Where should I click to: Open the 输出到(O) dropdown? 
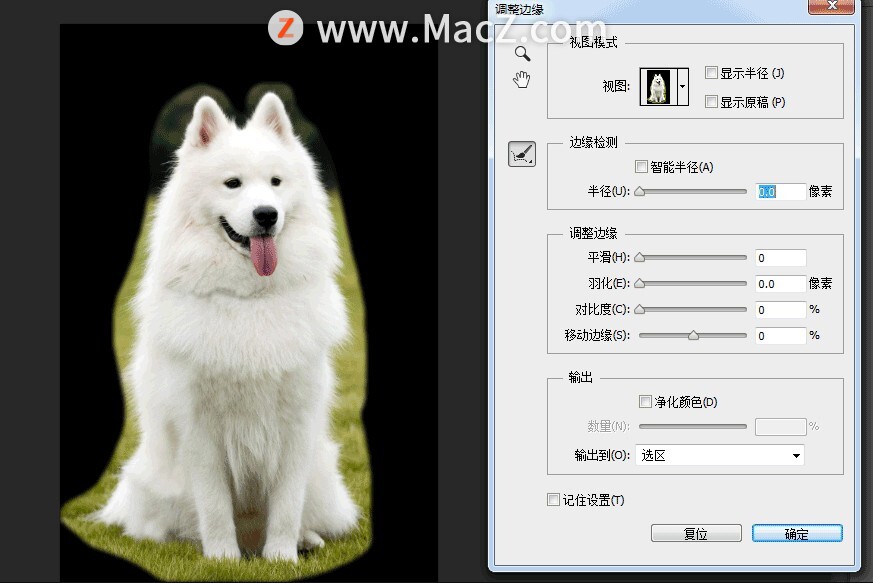point(719,455)
